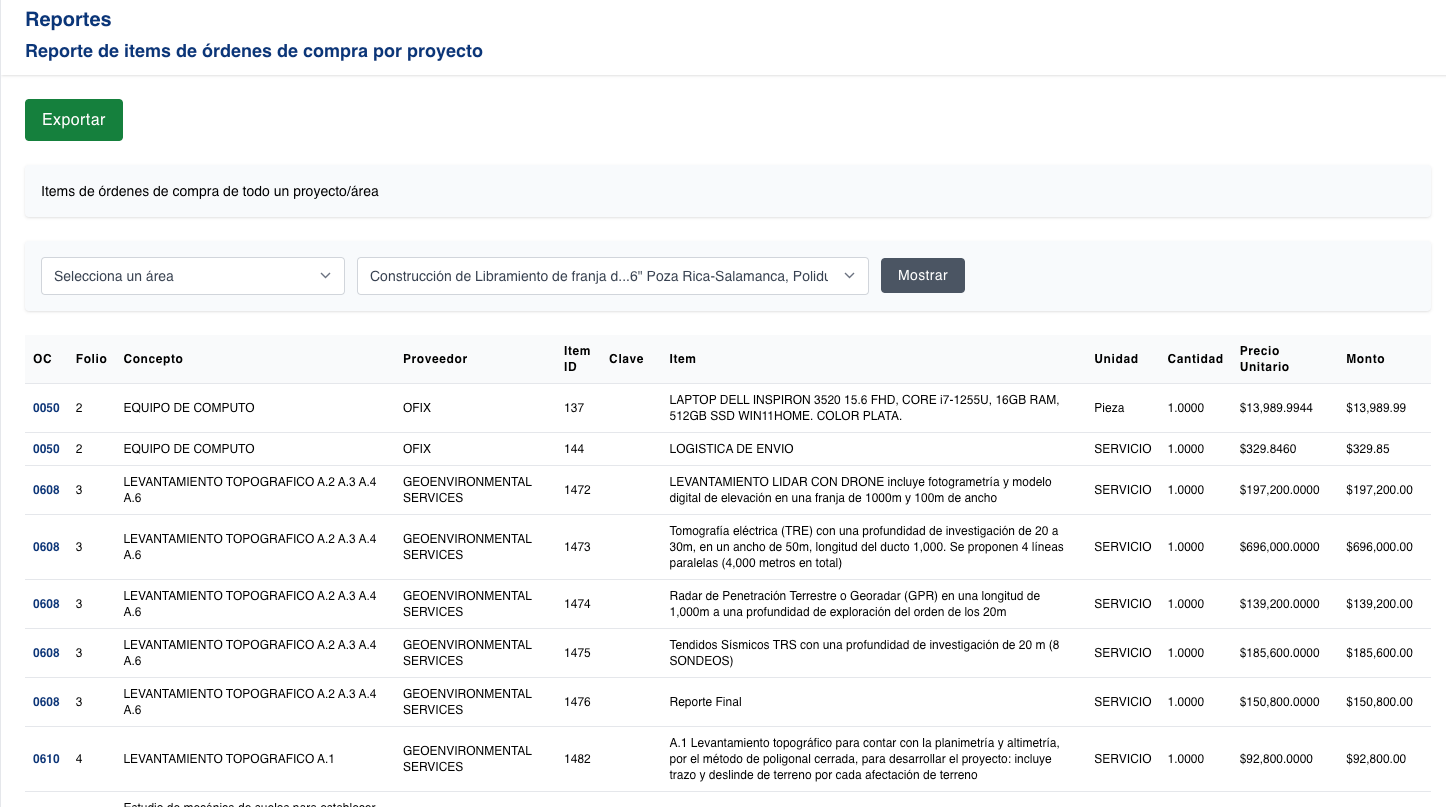Click the green "Exportar" button
This screenshot has width=1446, height=807.
coord(73,119)
